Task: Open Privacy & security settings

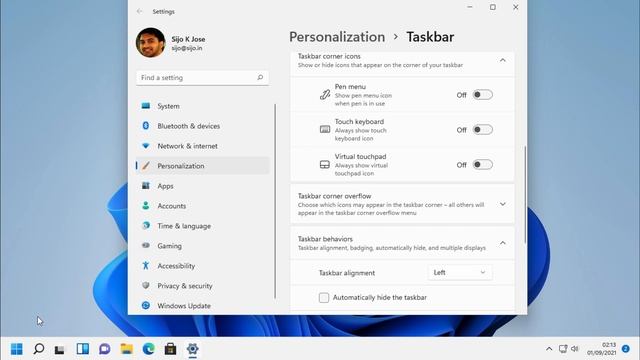Action: click(x=203, y=286)
